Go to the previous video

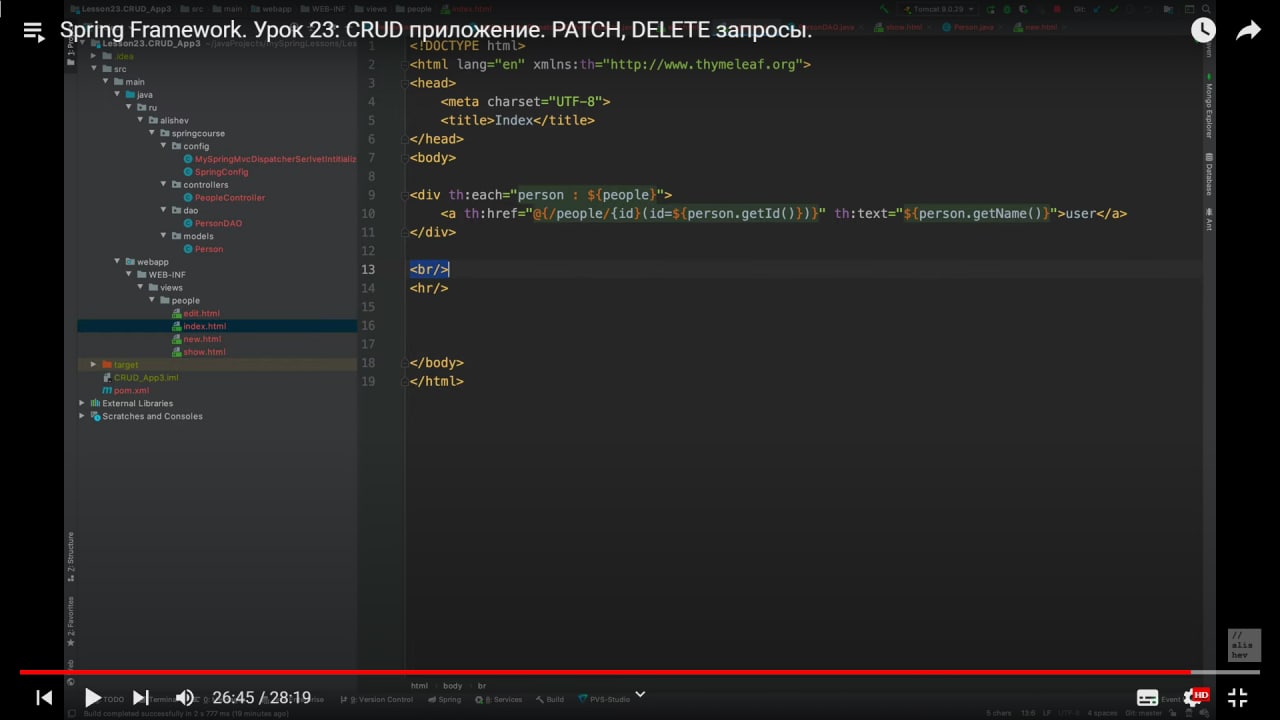tap(44, 697)
